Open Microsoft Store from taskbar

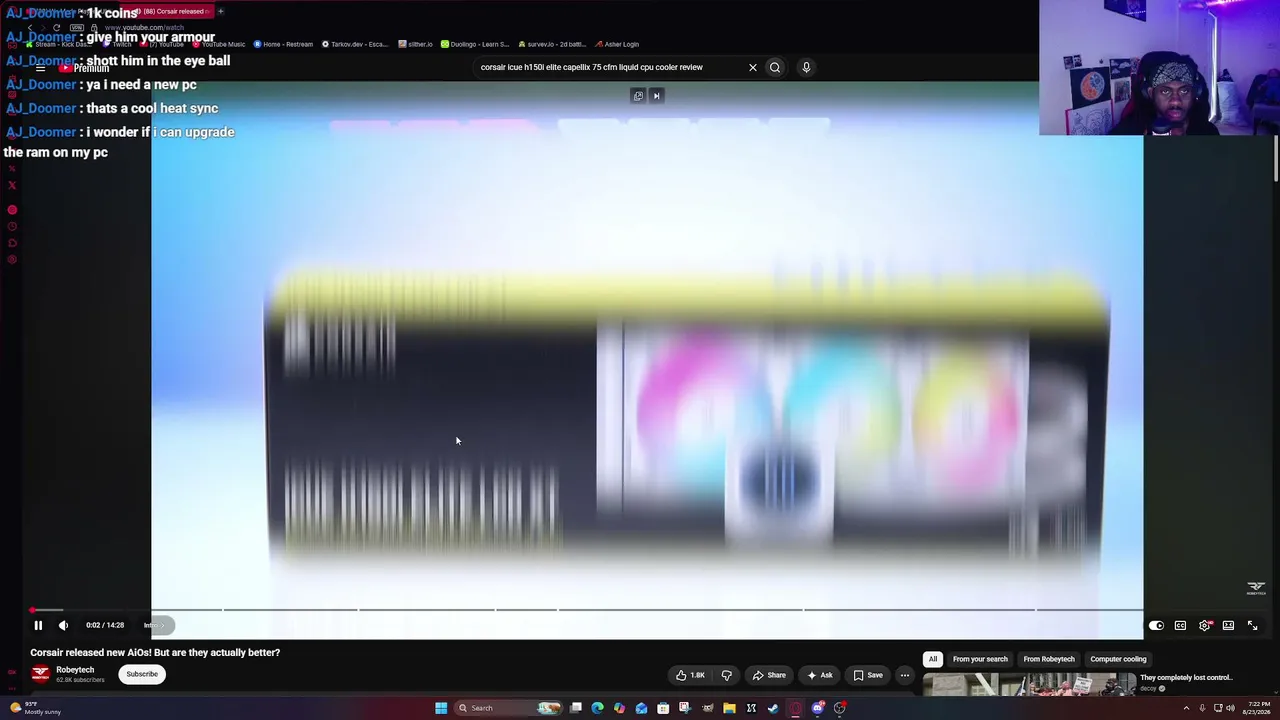(663, 708)
